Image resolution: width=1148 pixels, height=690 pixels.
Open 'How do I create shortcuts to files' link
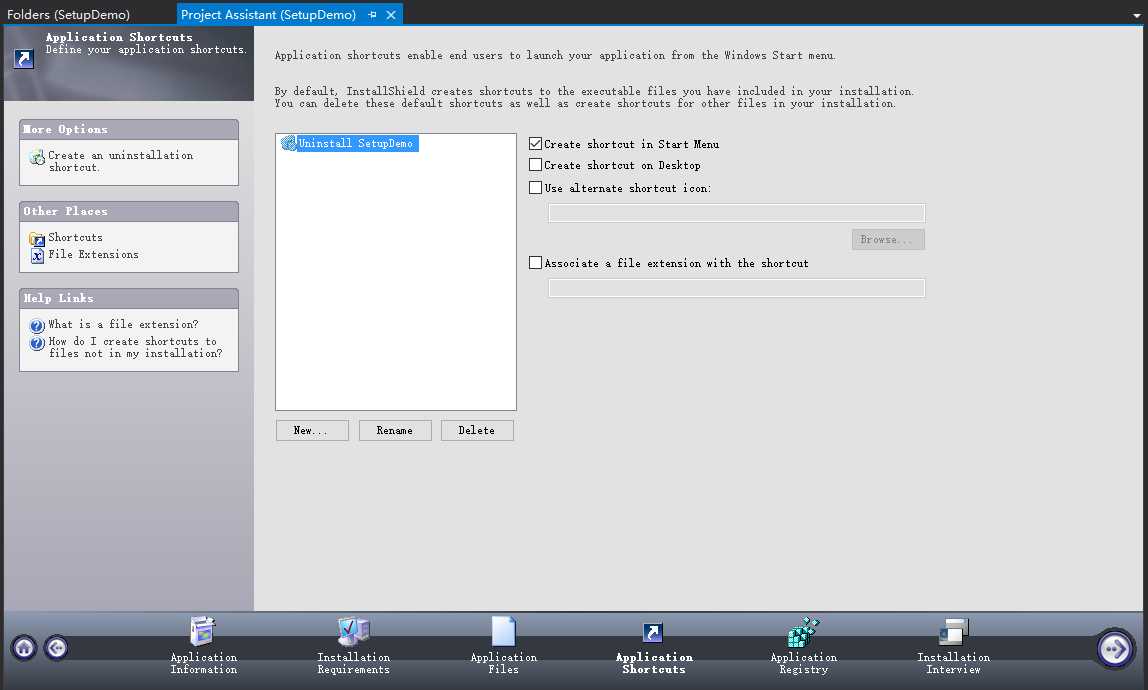tap(135, 347)
